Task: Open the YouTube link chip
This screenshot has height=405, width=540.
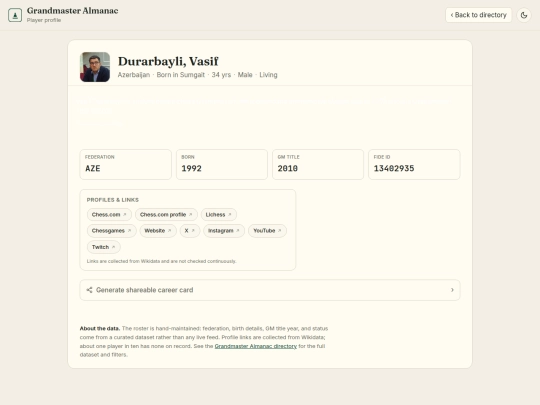Action: click(x=267, y=231)
